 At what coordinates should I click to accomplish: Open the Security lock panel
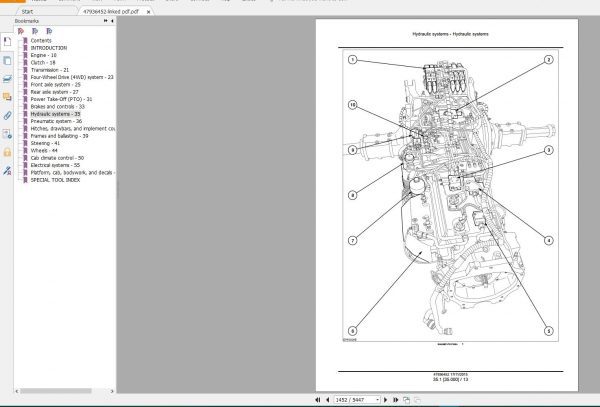coord(7,152)
